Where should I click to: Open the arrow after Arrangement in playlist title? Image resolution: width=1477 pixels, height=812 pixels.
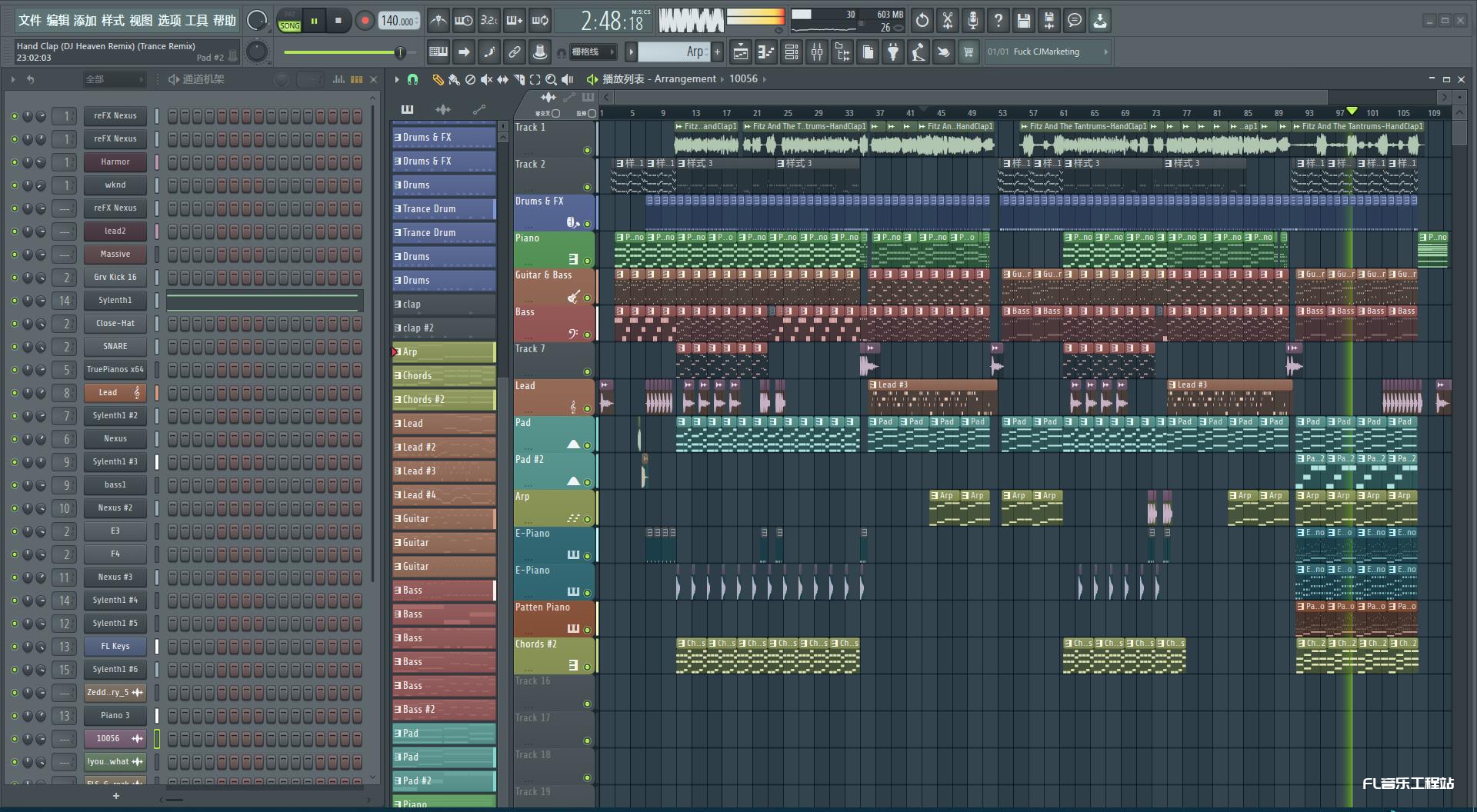pos(722,79)
